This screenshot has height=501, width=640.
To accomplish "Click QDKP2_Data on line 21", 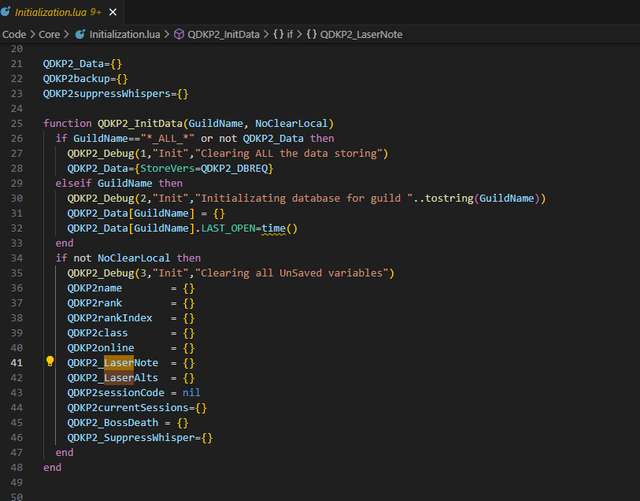I will (73, 64).
